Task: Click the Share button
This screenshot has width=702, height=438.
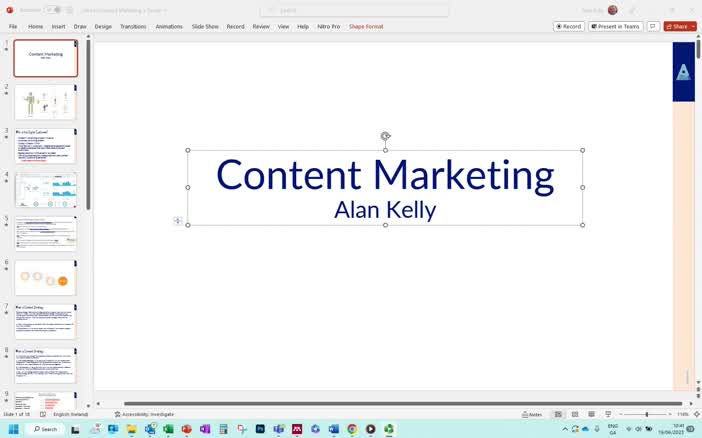Action: click(x=677, y=26)
